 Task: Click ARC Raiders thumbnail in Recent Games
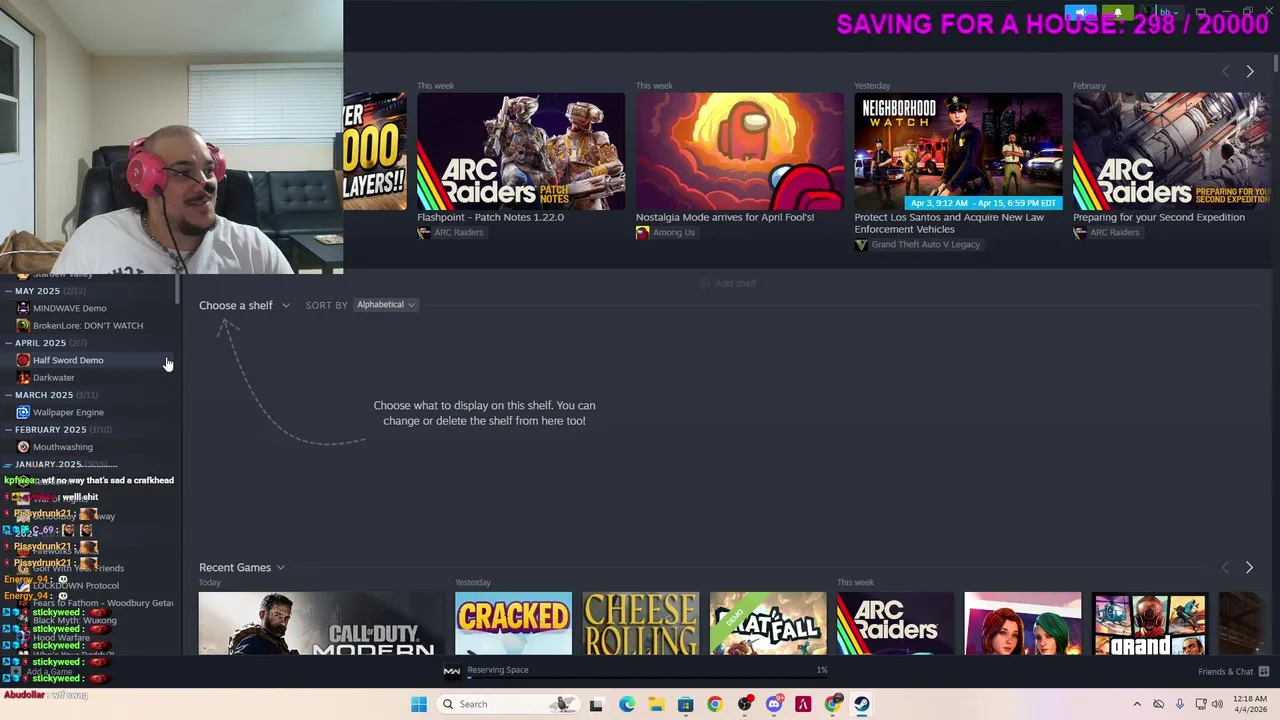tap(895, 624)
